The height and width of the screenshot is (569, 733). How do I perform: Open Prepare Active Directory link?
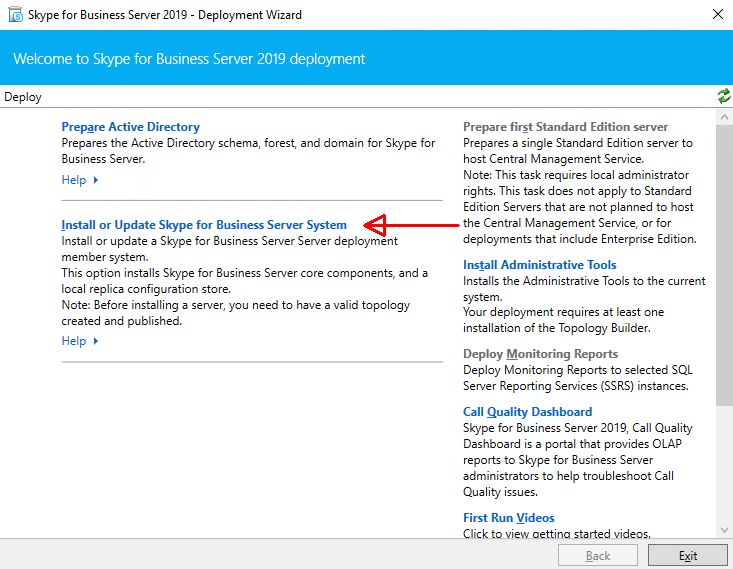(x=130, y=127)
